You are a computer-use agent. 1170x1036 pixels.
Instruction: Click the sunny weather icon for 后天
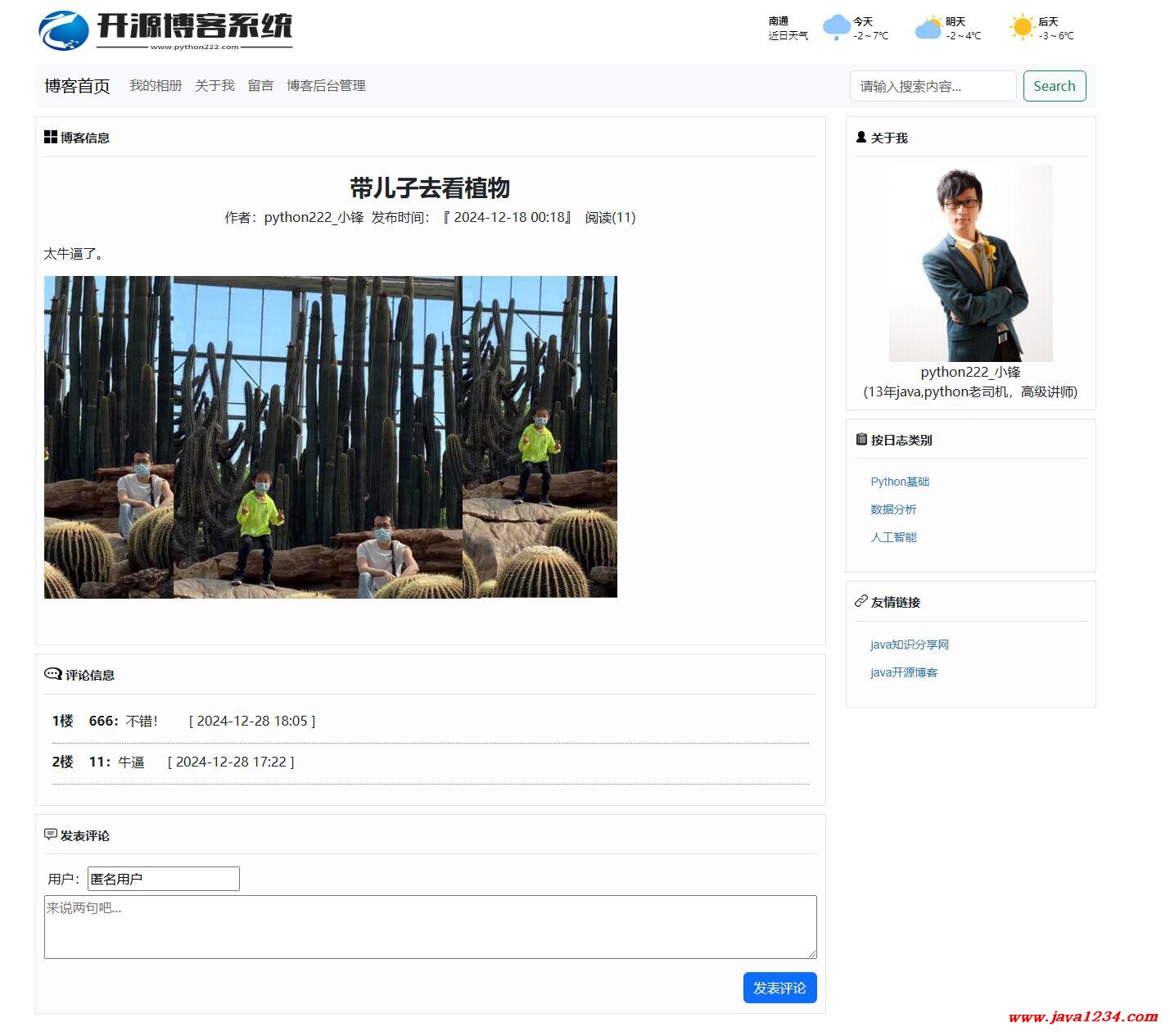[x=1022, y=28]
